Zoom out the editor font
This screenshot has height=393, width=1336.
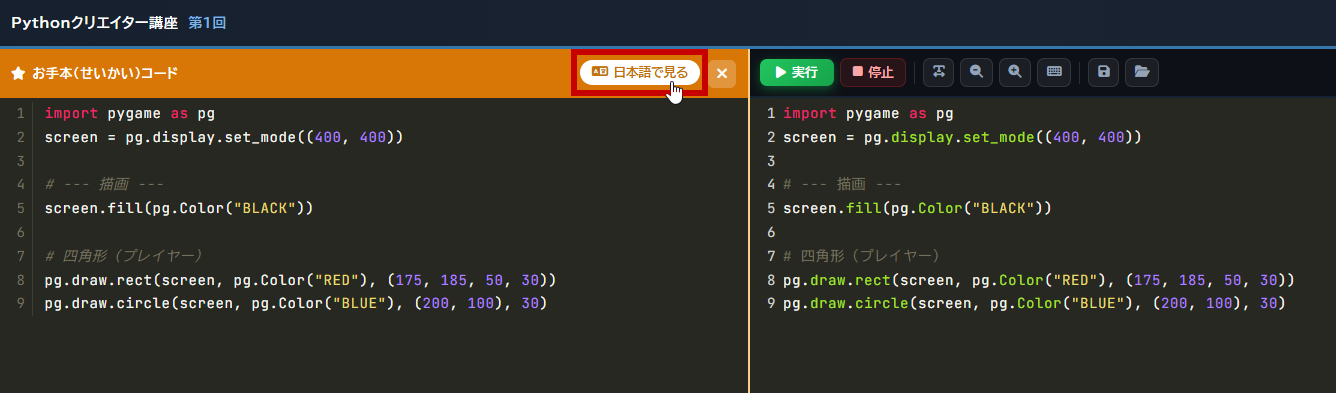click(976, 72)
